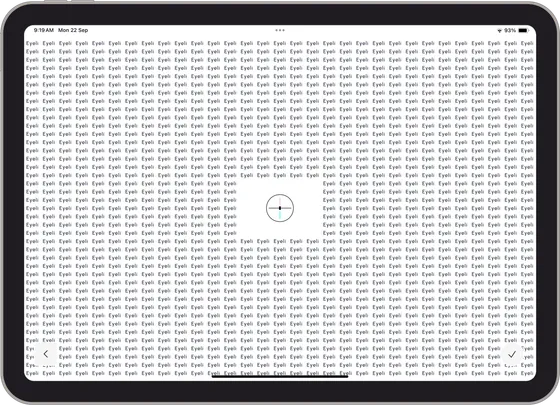
Task: Tap the home indicator bar
Action: (x=280, y=376)
